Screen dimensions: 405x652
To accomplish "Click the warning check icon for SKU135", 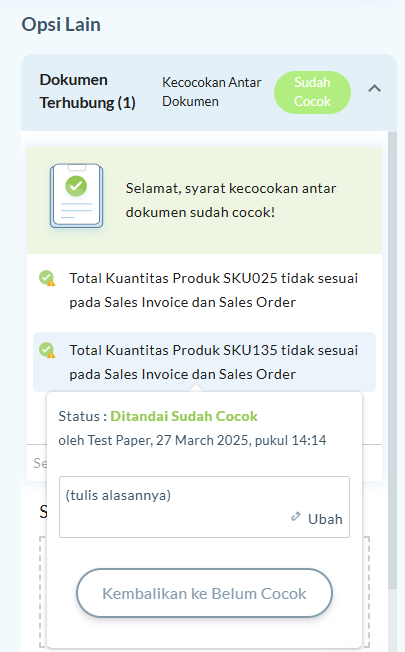I will click(x=47, y=350).
